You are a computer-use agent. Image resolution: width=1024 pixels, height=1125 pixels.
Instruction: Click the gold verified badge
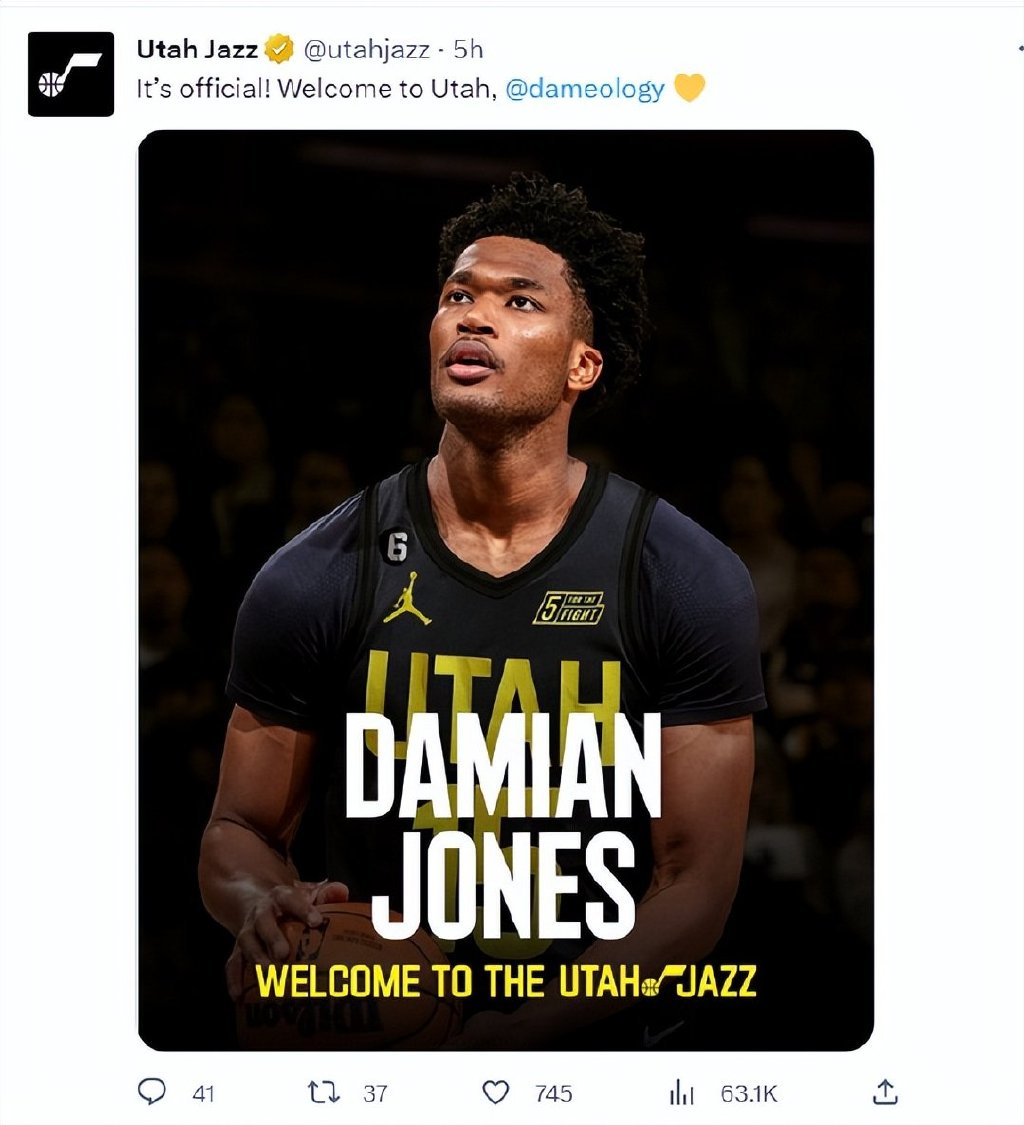tap(279, 49)
